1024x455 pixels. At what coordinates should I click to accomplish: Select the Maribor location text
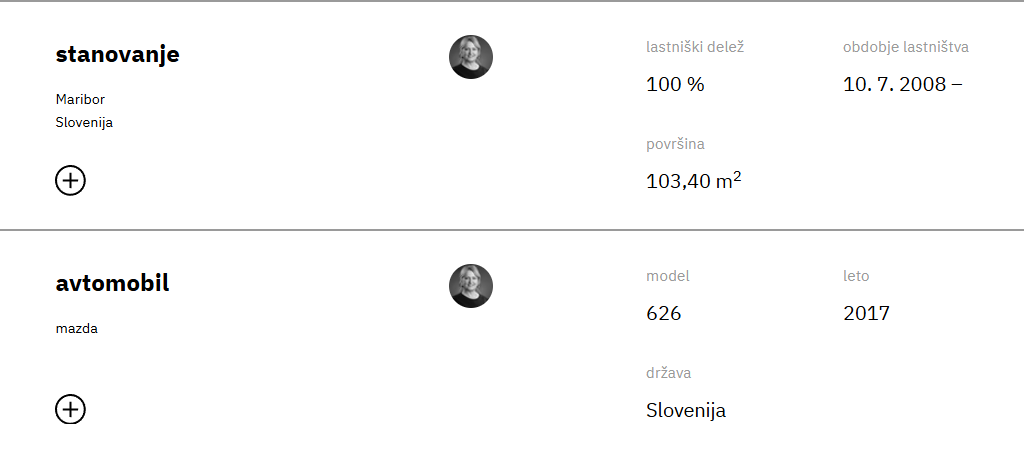(x=80, y=99)
